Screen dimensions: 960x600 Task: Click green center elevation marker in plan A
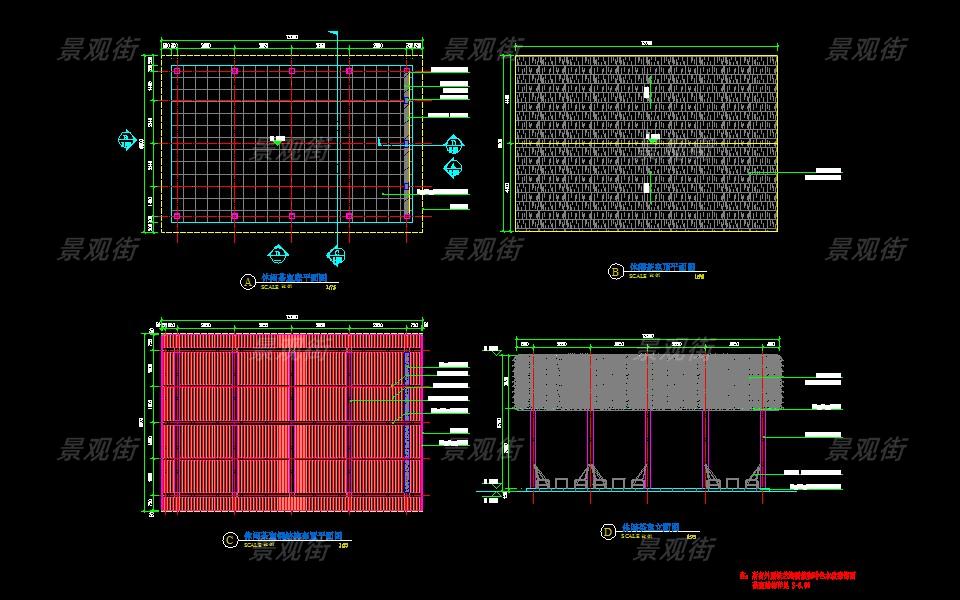pos(276,141)
